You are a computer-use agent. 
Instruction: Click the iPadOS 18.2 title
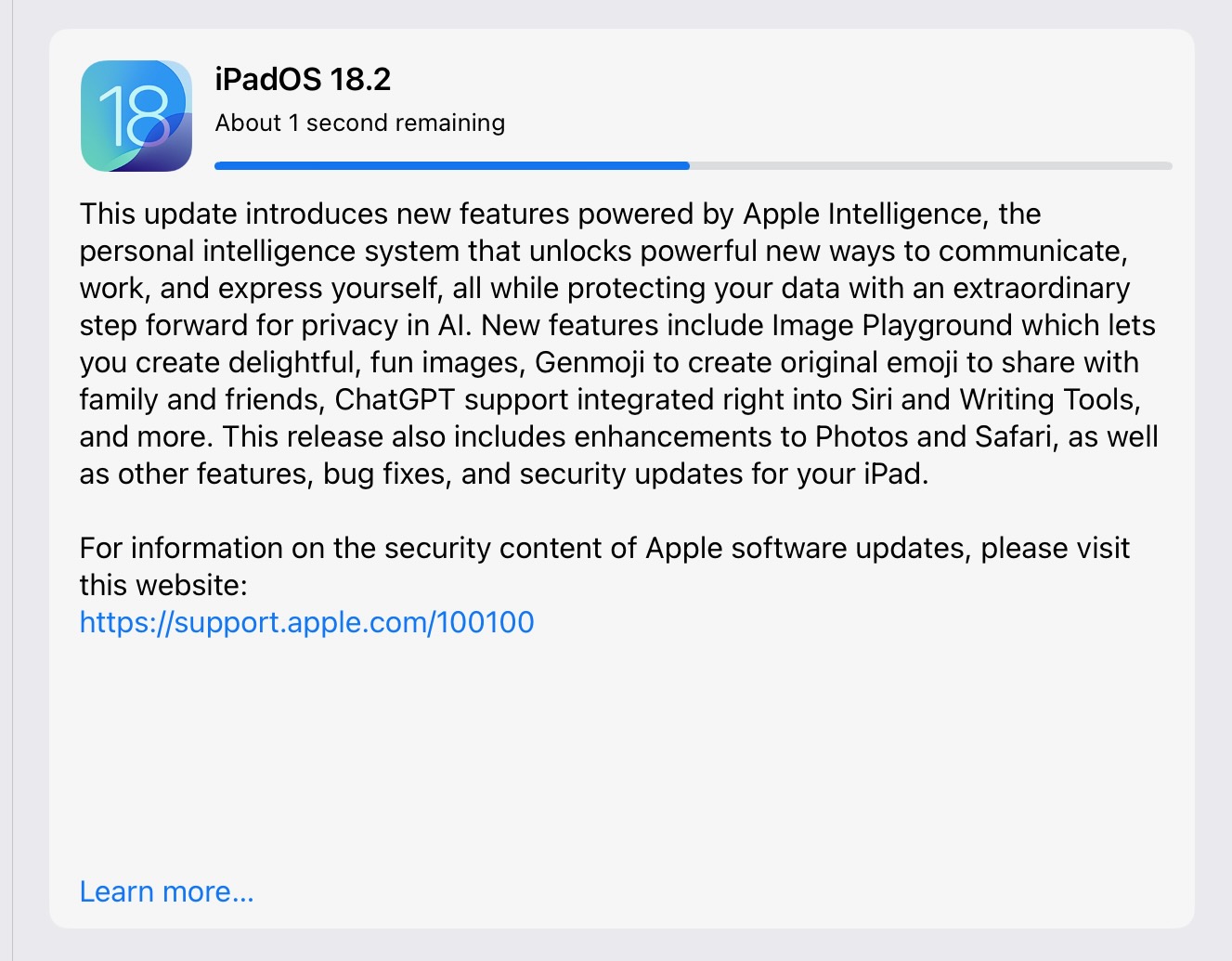(303, 80)
